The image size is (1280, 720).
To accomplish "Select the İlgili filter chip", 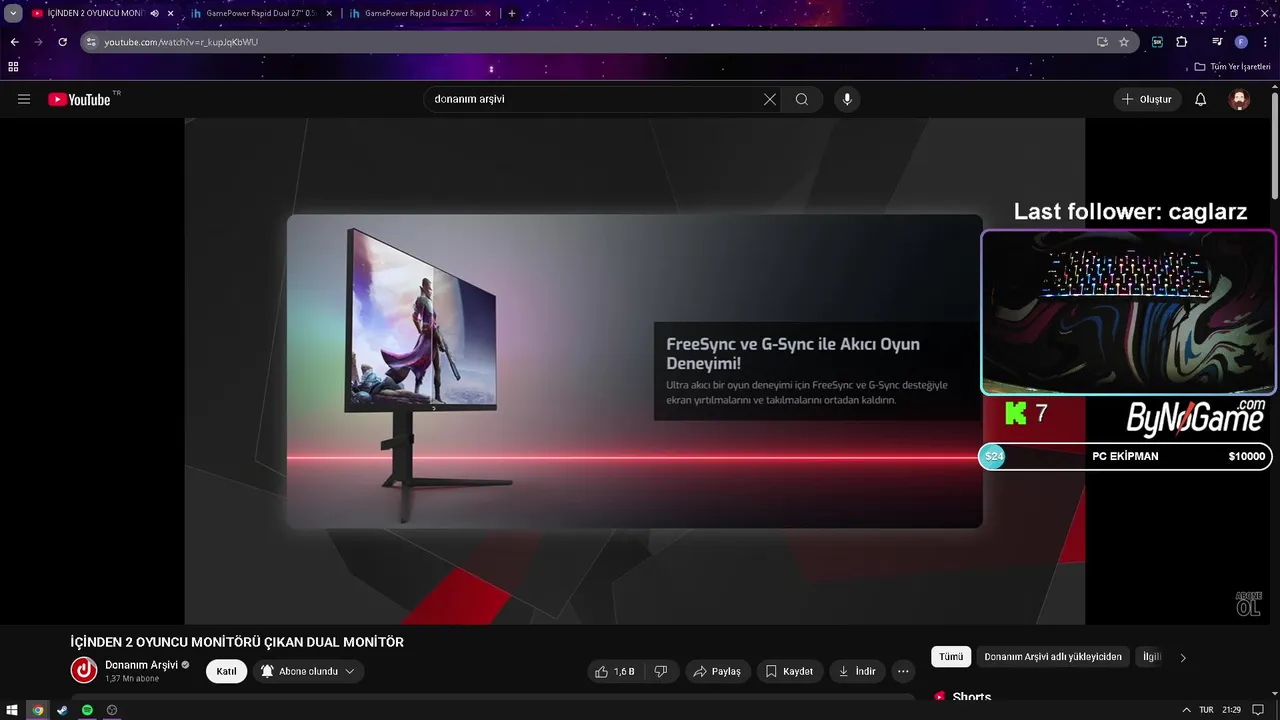I will [1152, 657].
